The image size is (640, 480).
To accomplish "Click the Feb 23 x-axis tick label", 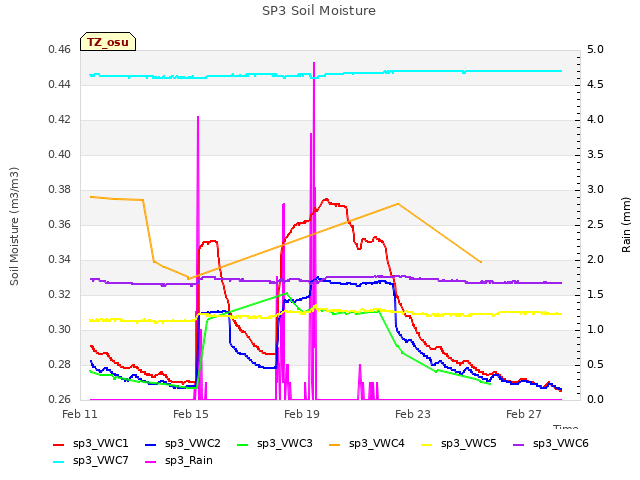I will [413, 414].
